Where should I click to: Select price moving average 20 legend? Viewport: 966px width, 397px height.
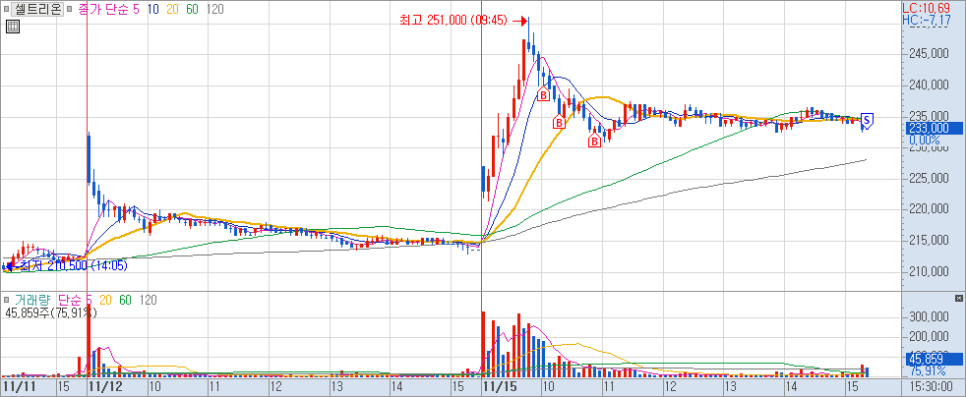tap(172, 10)
